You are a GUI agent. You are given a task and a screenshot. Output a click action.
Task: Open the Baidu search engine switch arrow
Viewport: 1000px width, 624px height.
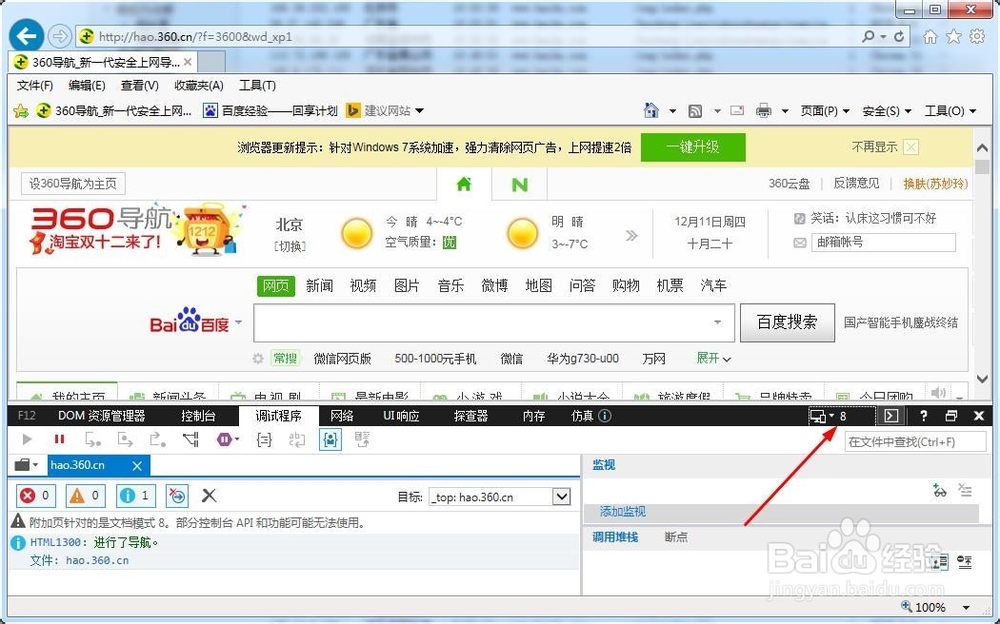click(239, 322)
